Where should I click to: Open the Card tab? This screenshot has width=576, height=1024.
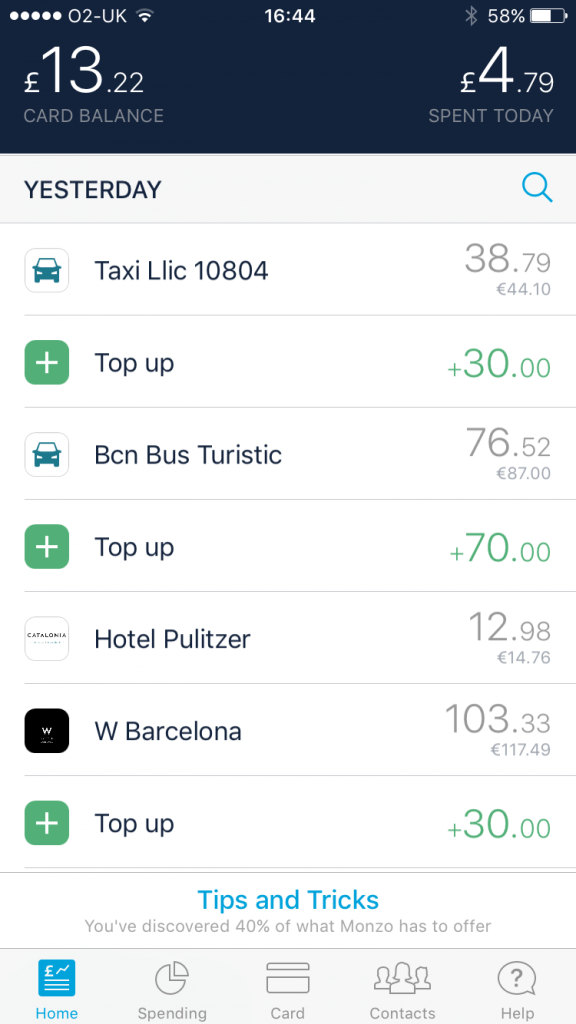(x=287, y=990)
